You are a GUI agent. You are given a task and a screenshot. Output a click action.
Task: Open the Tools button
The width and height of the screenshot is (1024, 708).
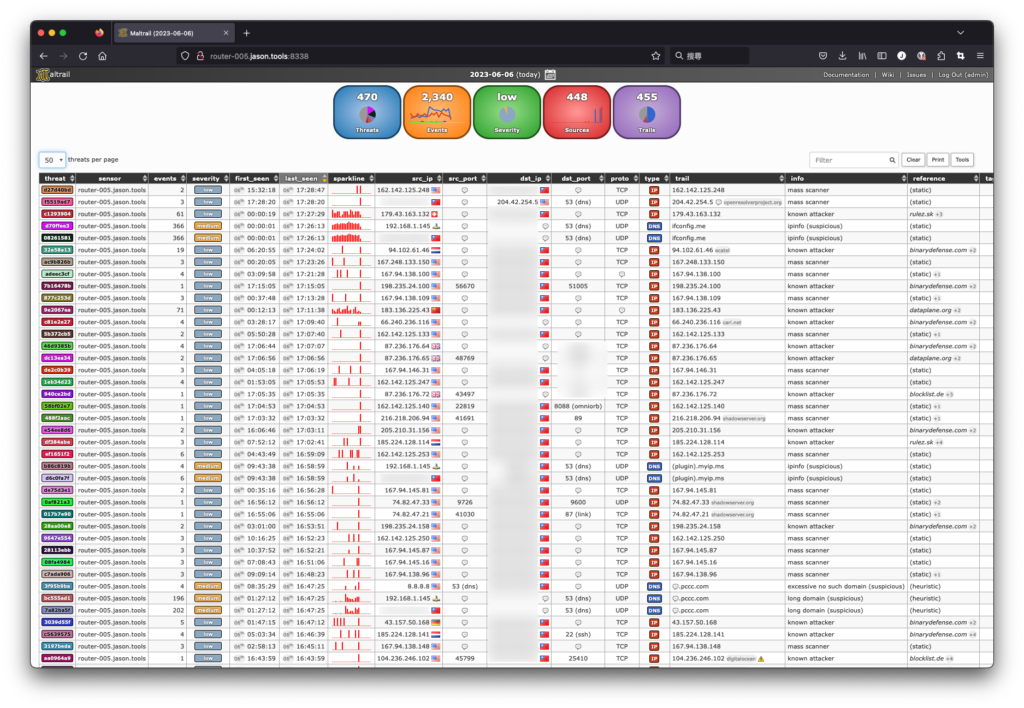[x=962, y=160]
